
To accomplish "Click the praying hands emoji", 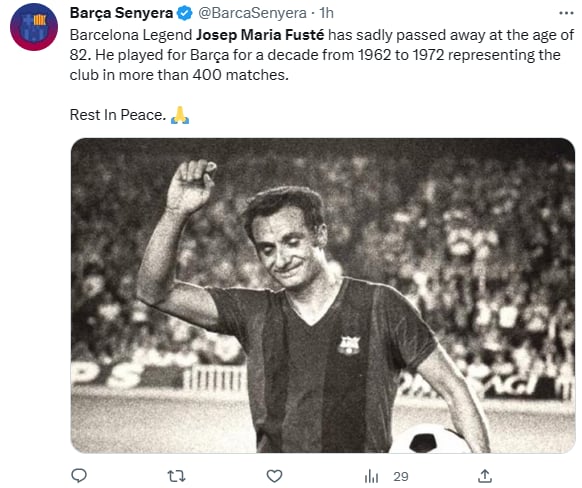I will 180,115.
